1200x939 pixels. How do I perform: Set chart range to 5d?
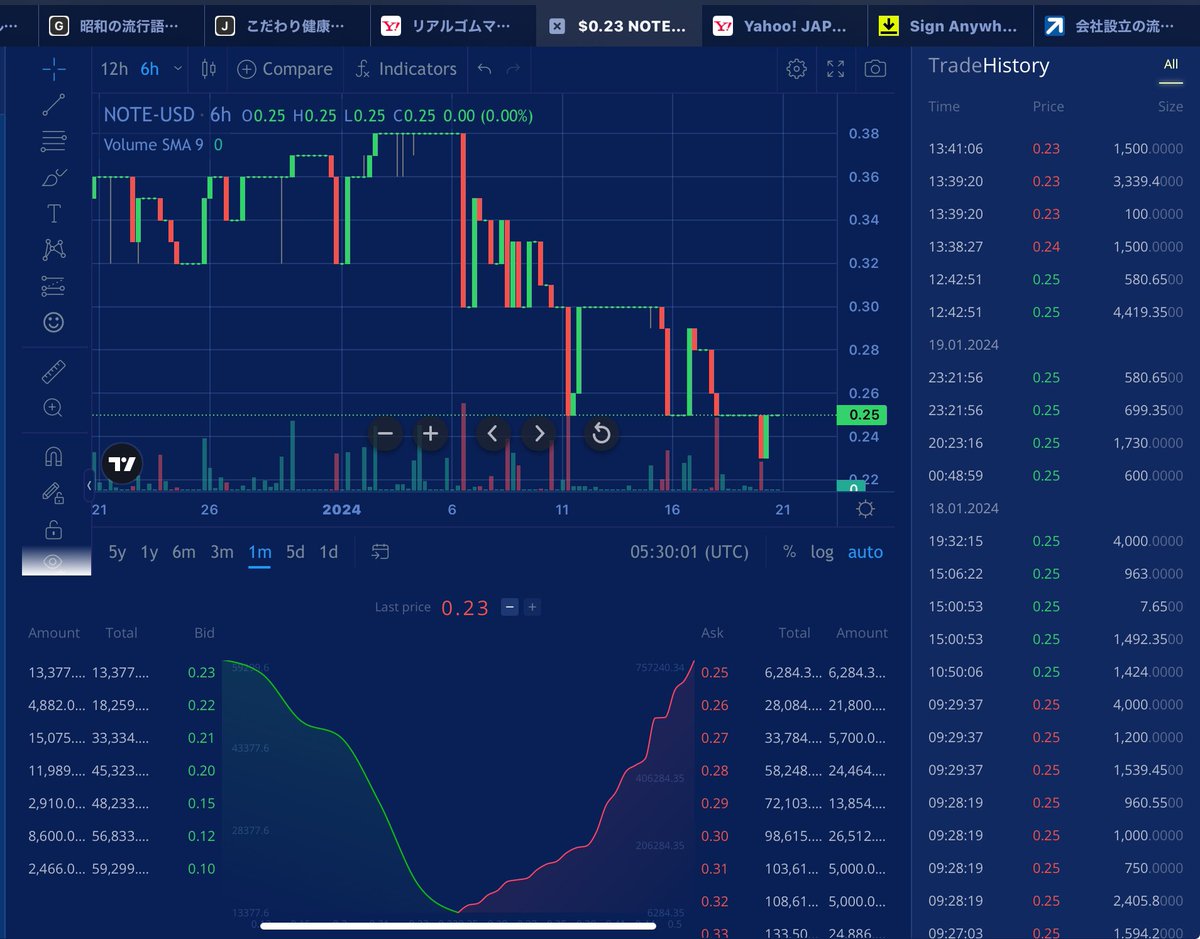point(295,552)
